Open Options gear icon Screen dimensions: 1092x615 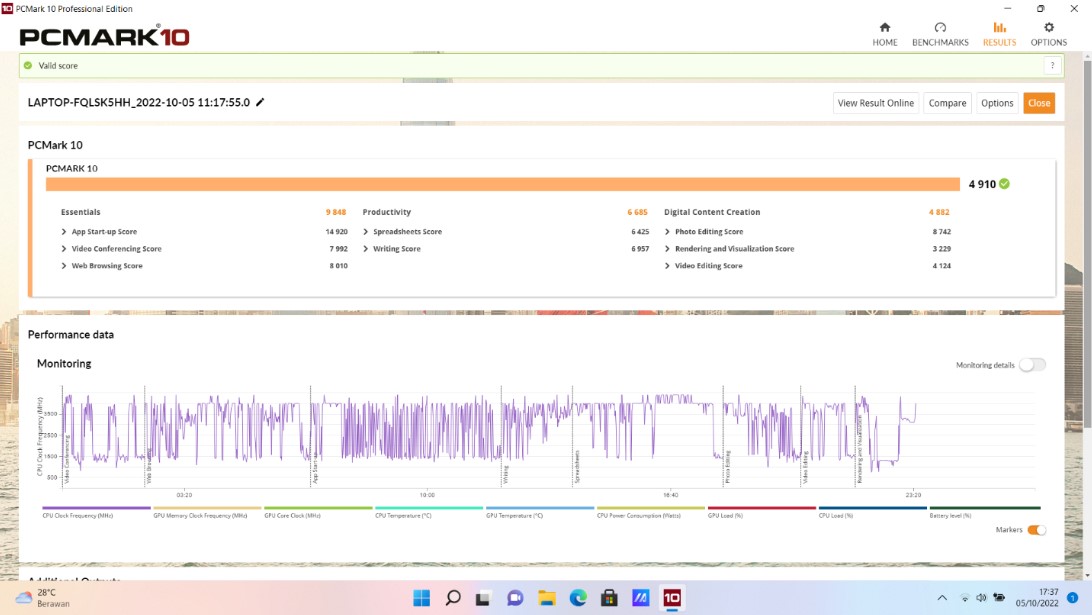pyautogui.click(x=1049, y=28)
